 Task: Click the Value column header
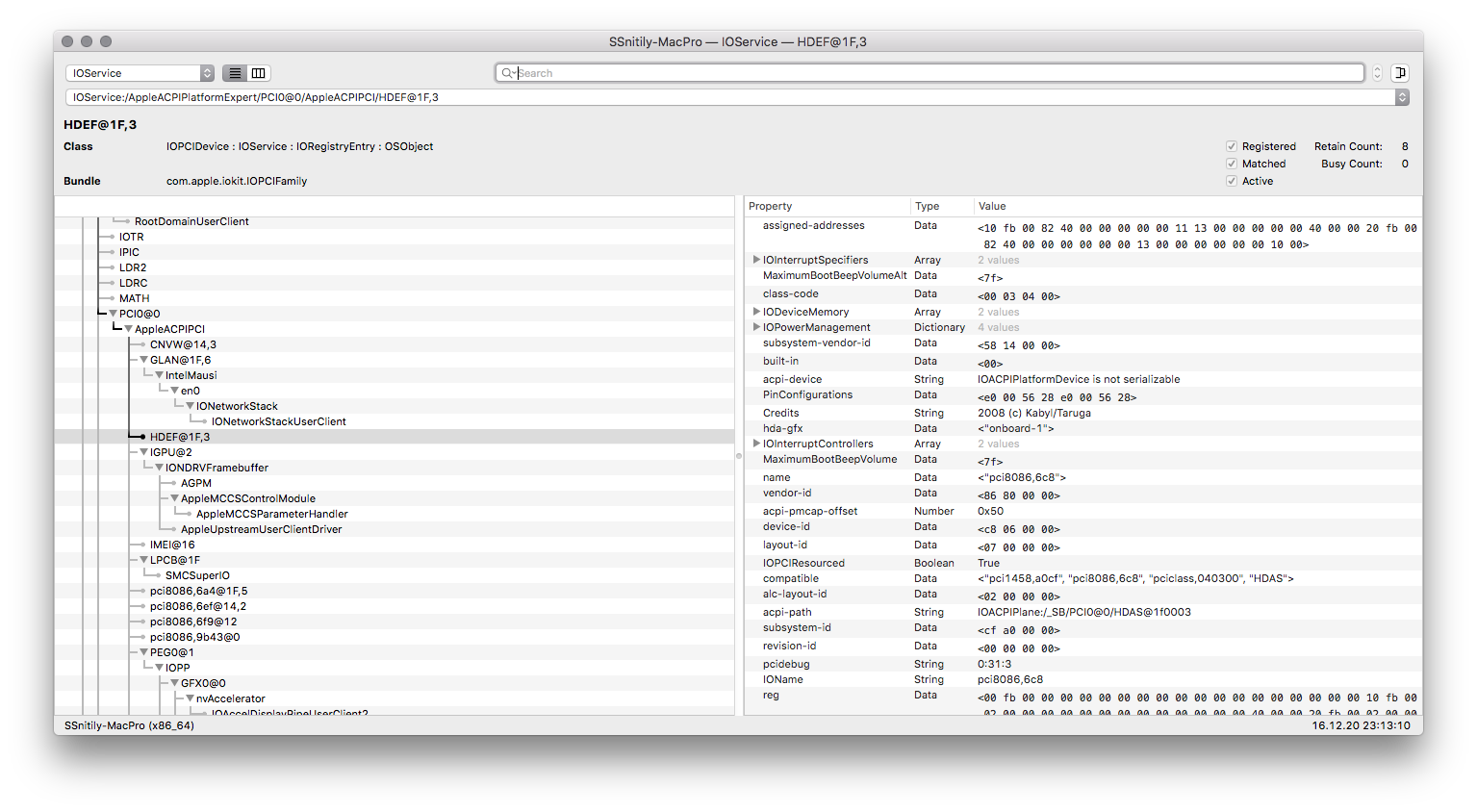[992, 206]
